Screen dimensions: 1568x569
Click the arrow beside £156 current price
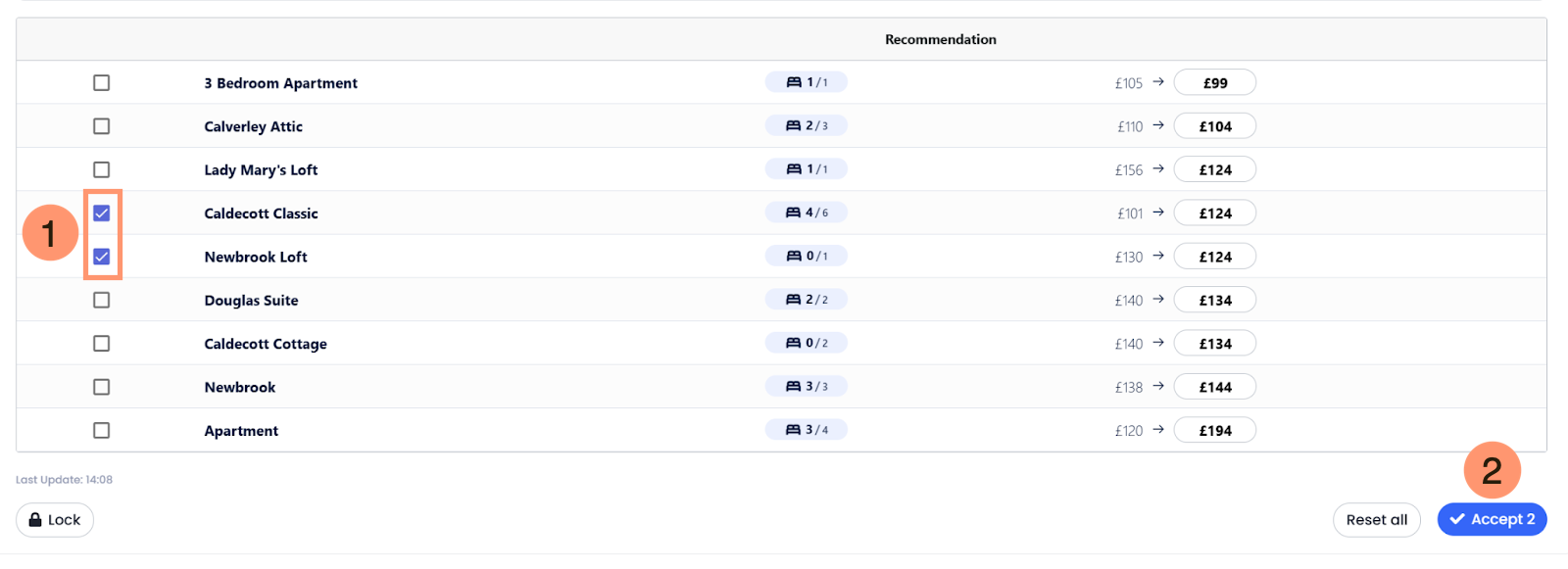1158,169
